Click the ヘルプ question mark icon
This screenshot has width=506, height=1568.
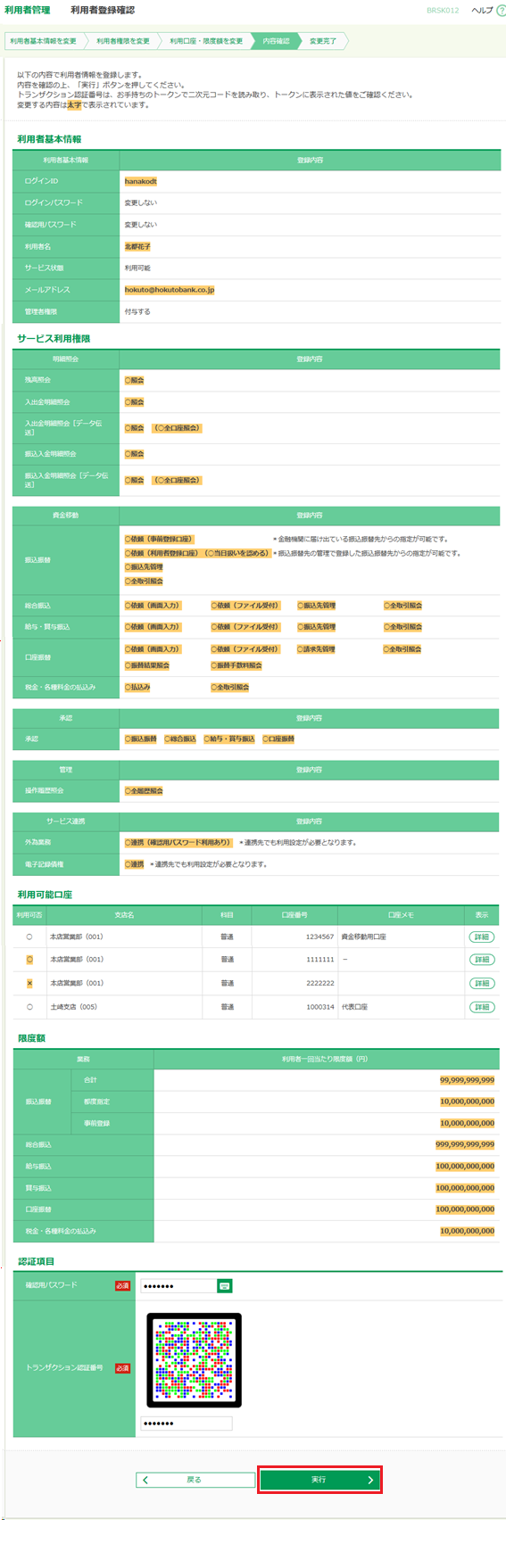tap(501, 10)
